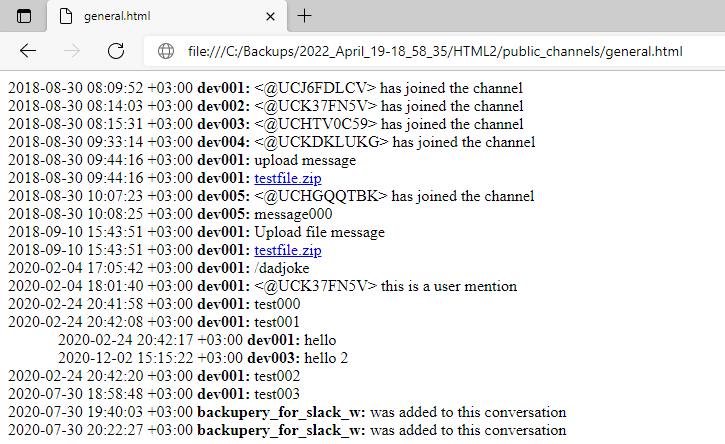Close the general.html tab

coord(270,17)
